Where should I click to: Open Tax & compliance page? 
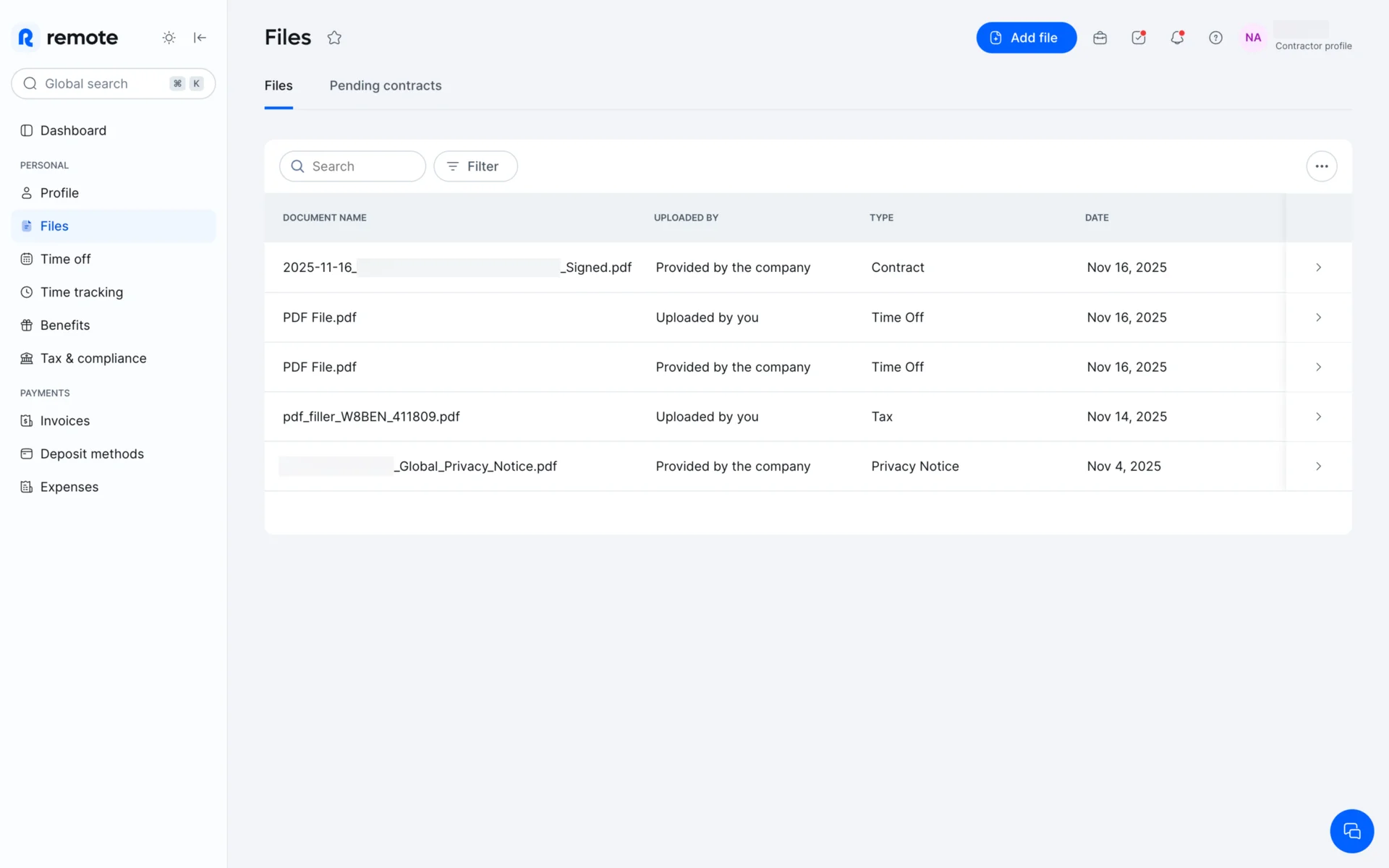tap(93, 359)
